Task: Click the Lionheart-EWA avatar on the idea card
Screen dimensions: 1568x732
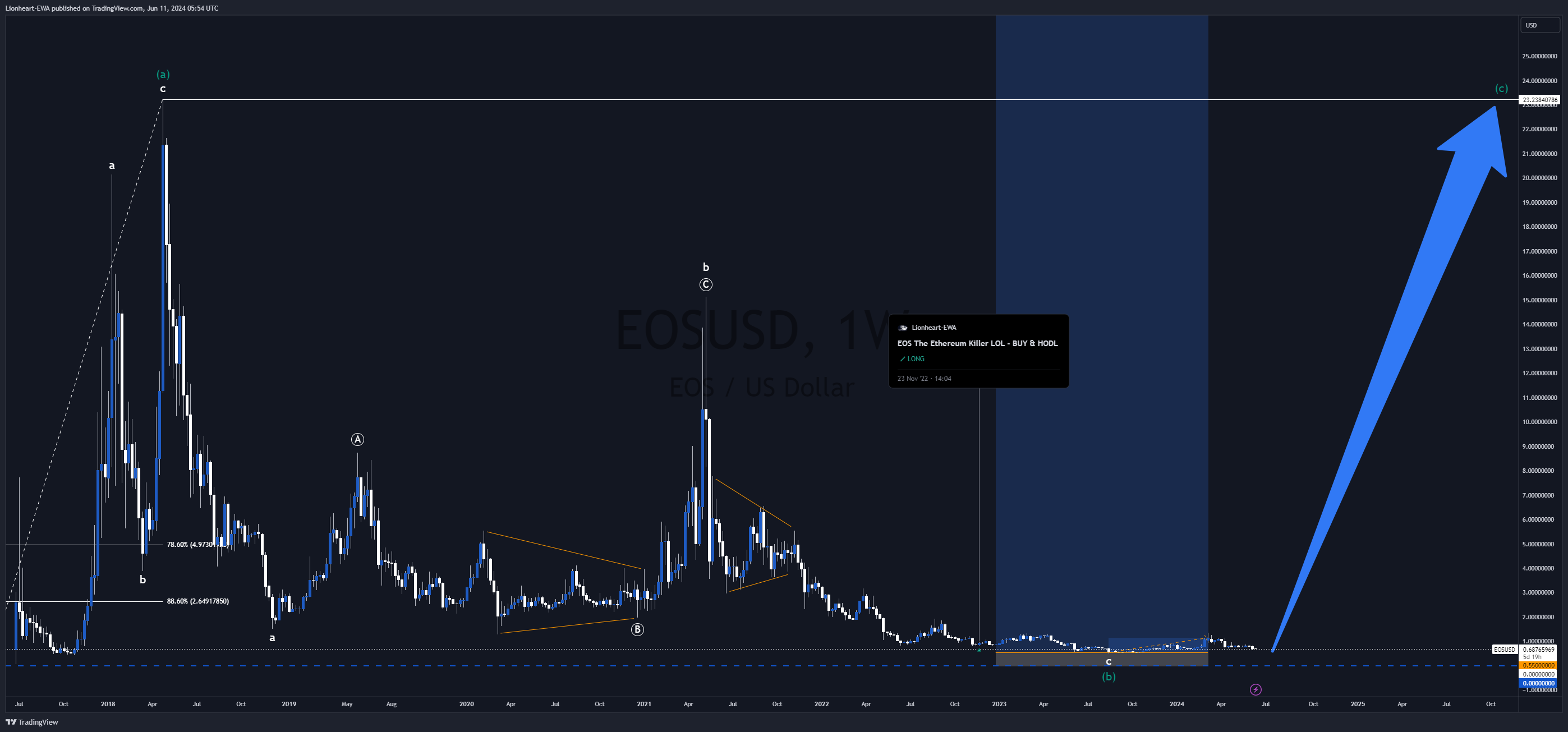Action: [903, 328]
